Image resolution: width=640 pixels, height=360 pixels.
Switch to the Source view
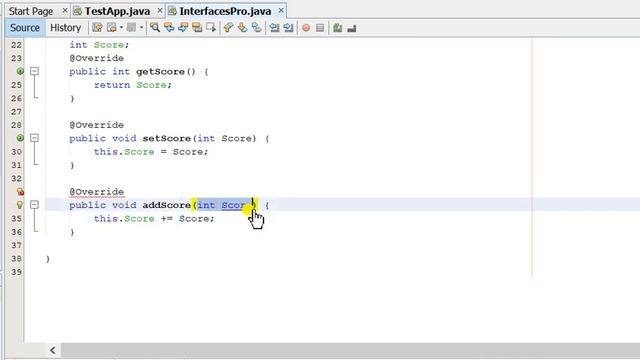(25, 28)
